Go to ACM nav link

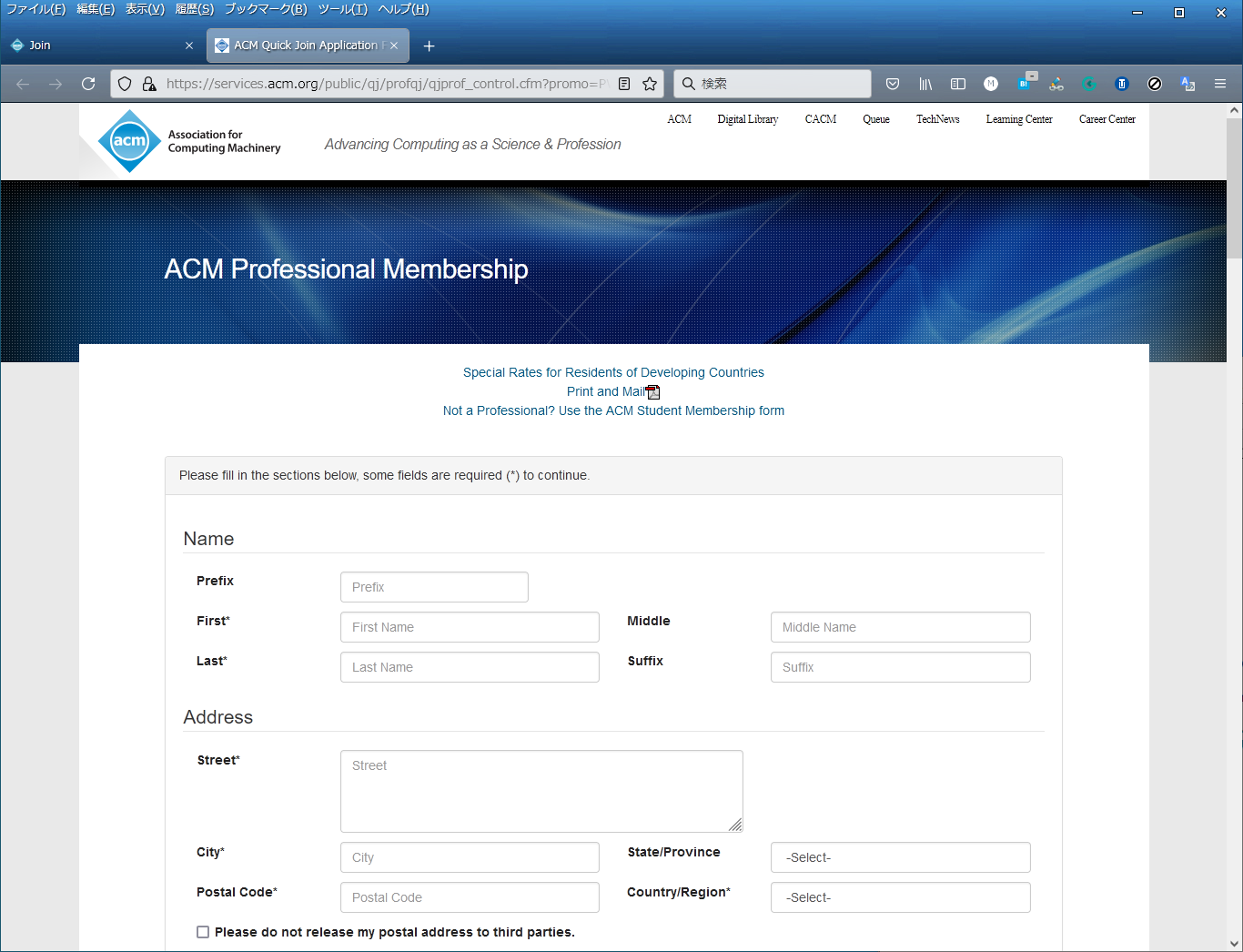pos(679,119)
